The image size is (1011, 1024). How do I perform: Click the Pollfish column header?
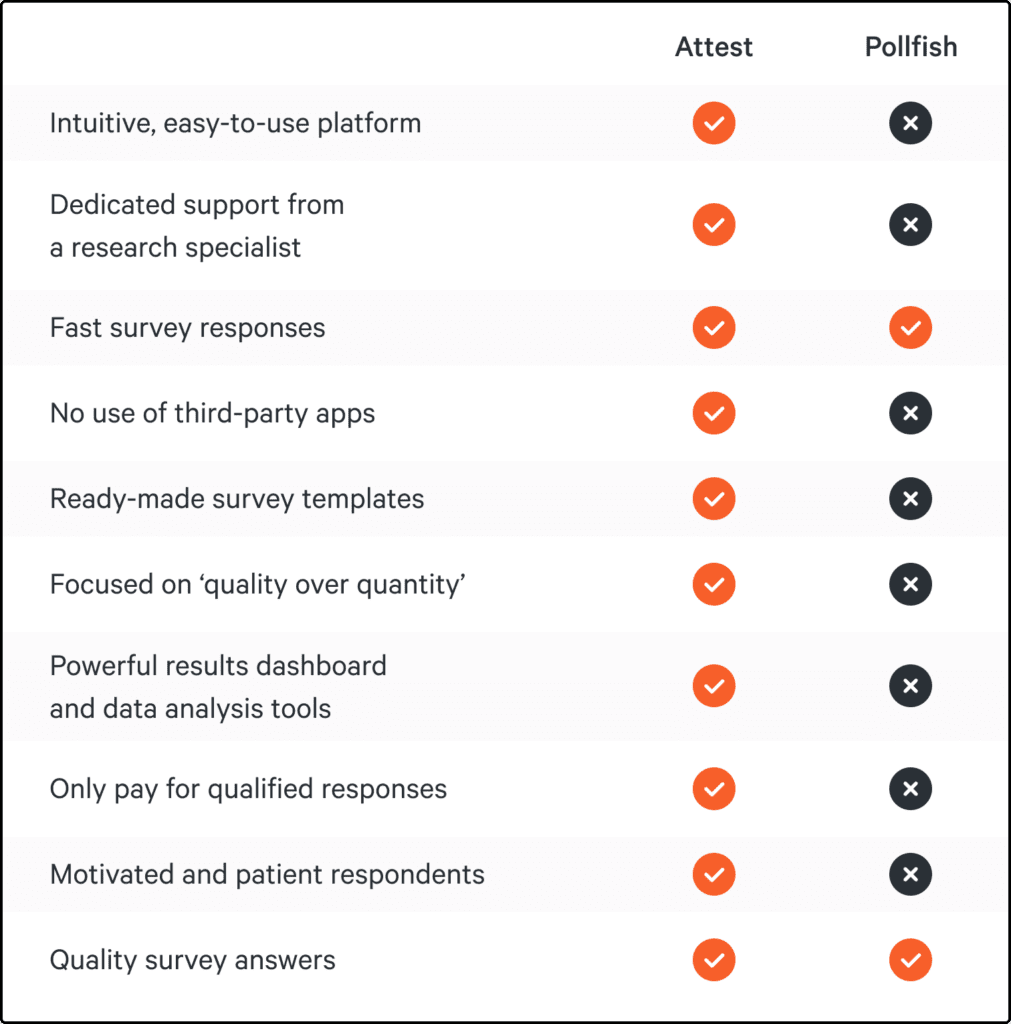pyautogui.click(x=910, y=47)
